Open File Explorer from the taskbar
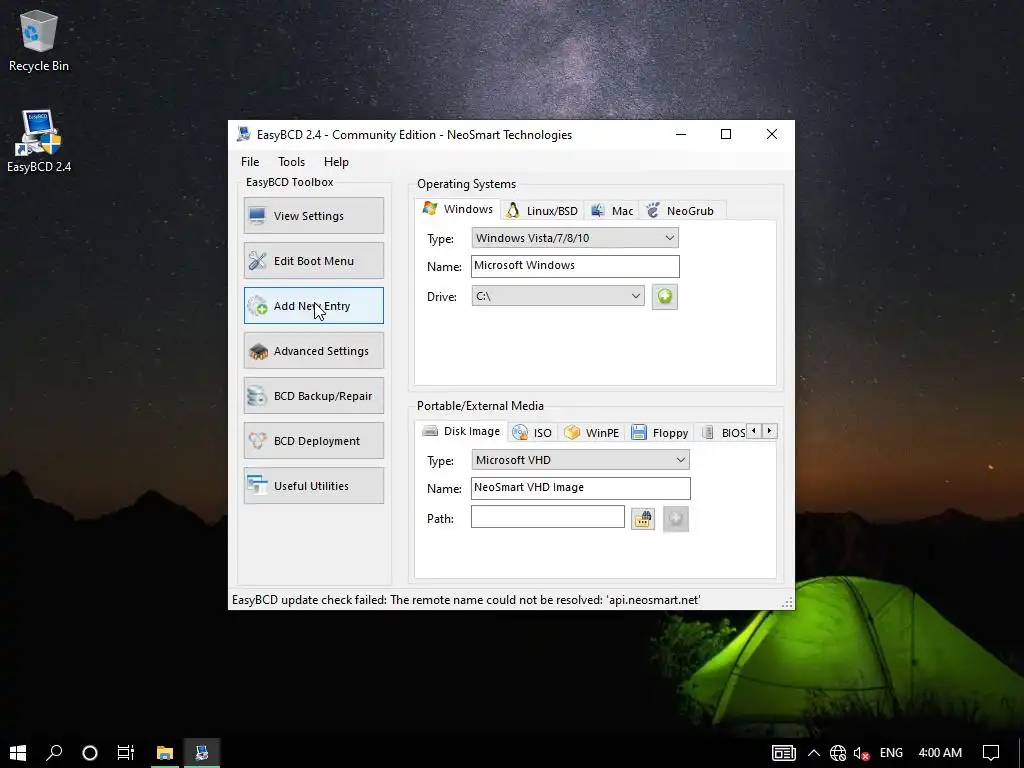This screenshot has width=1024, height=768. (165, 752)
